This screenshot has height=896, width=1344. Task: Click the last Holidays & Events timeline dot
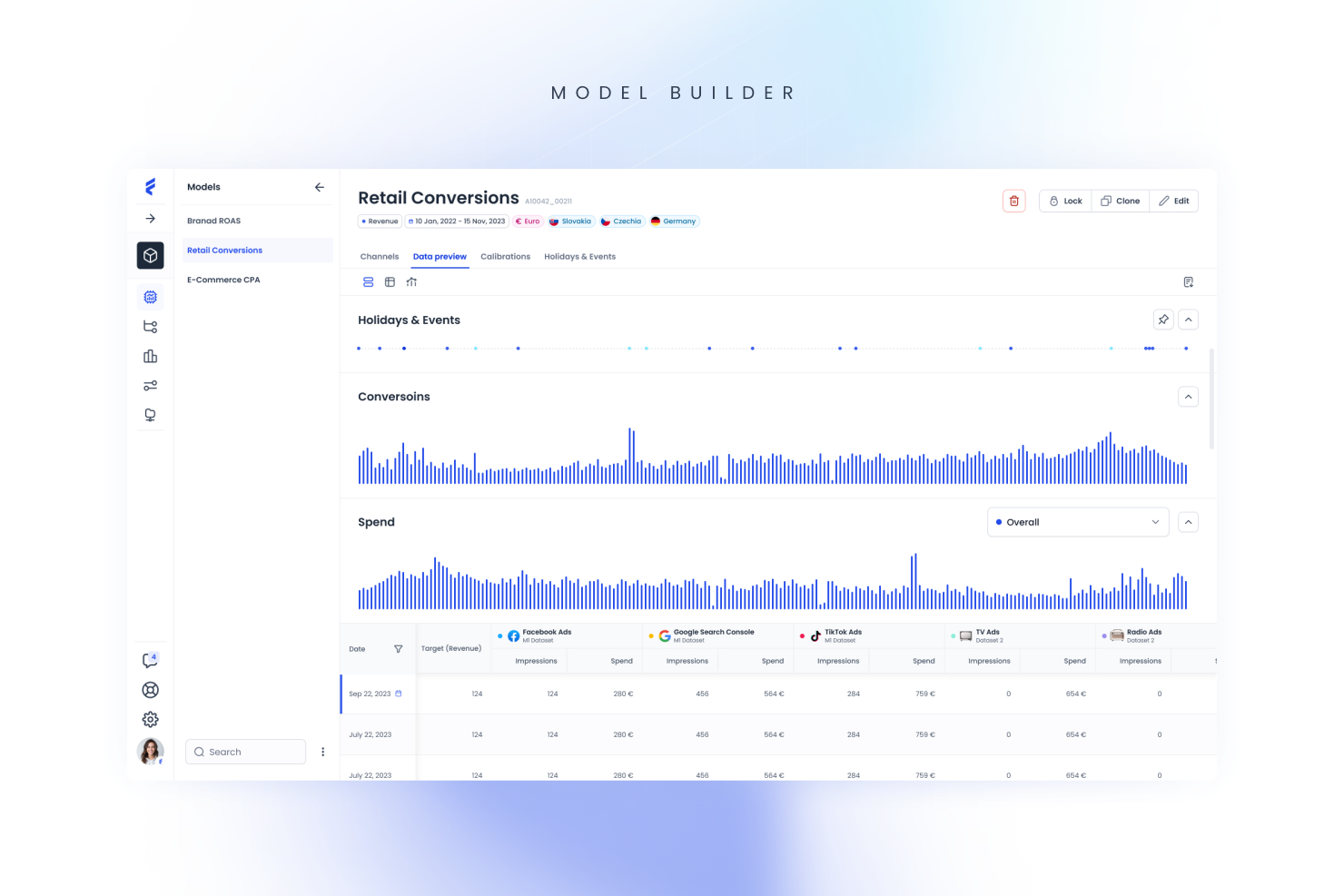[1186, 349]
